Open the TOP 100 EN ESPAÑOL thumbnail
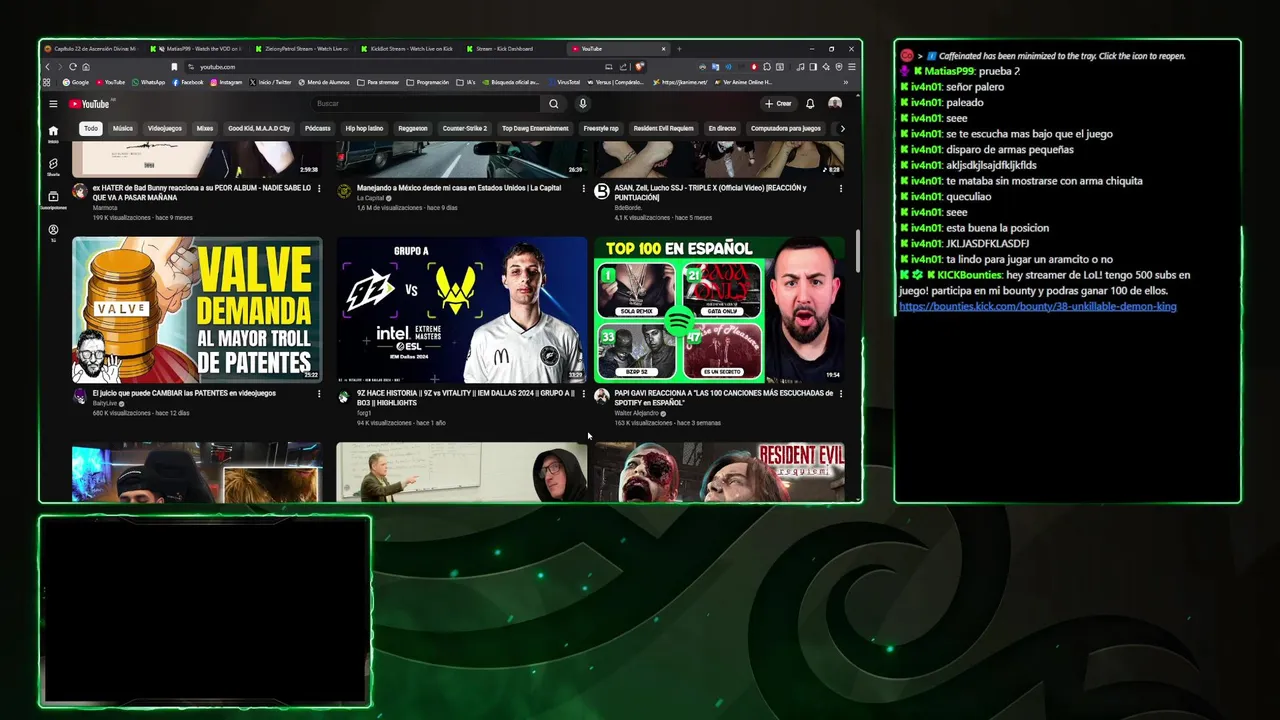The image size is (1280, 720). tap(719, 310)
